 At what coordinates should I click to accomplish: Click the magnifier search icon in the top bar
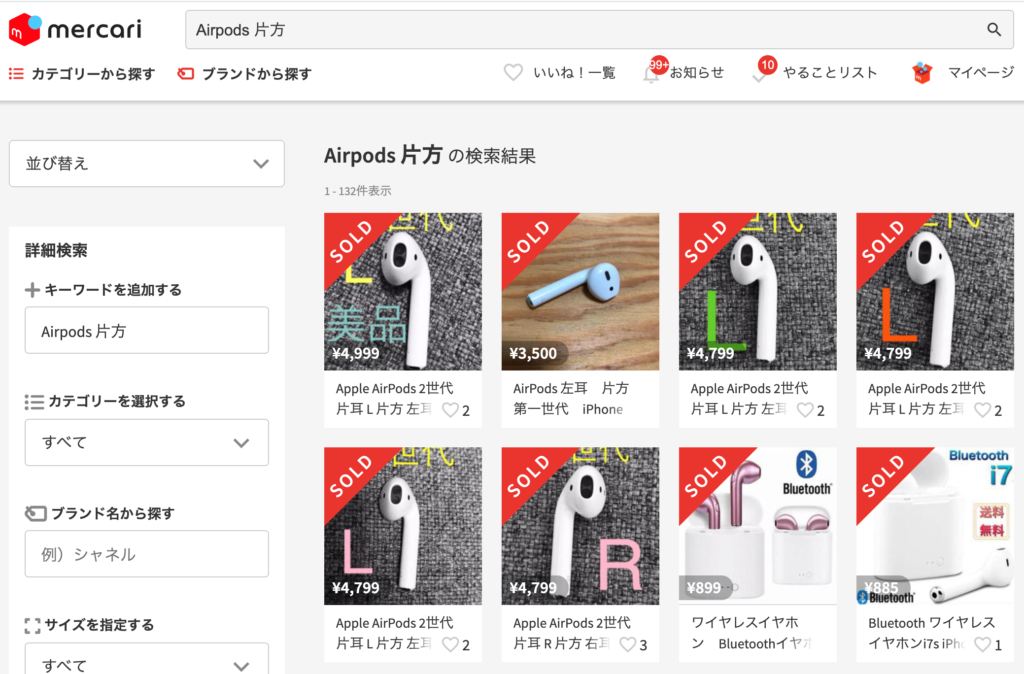tap(994, 29)
